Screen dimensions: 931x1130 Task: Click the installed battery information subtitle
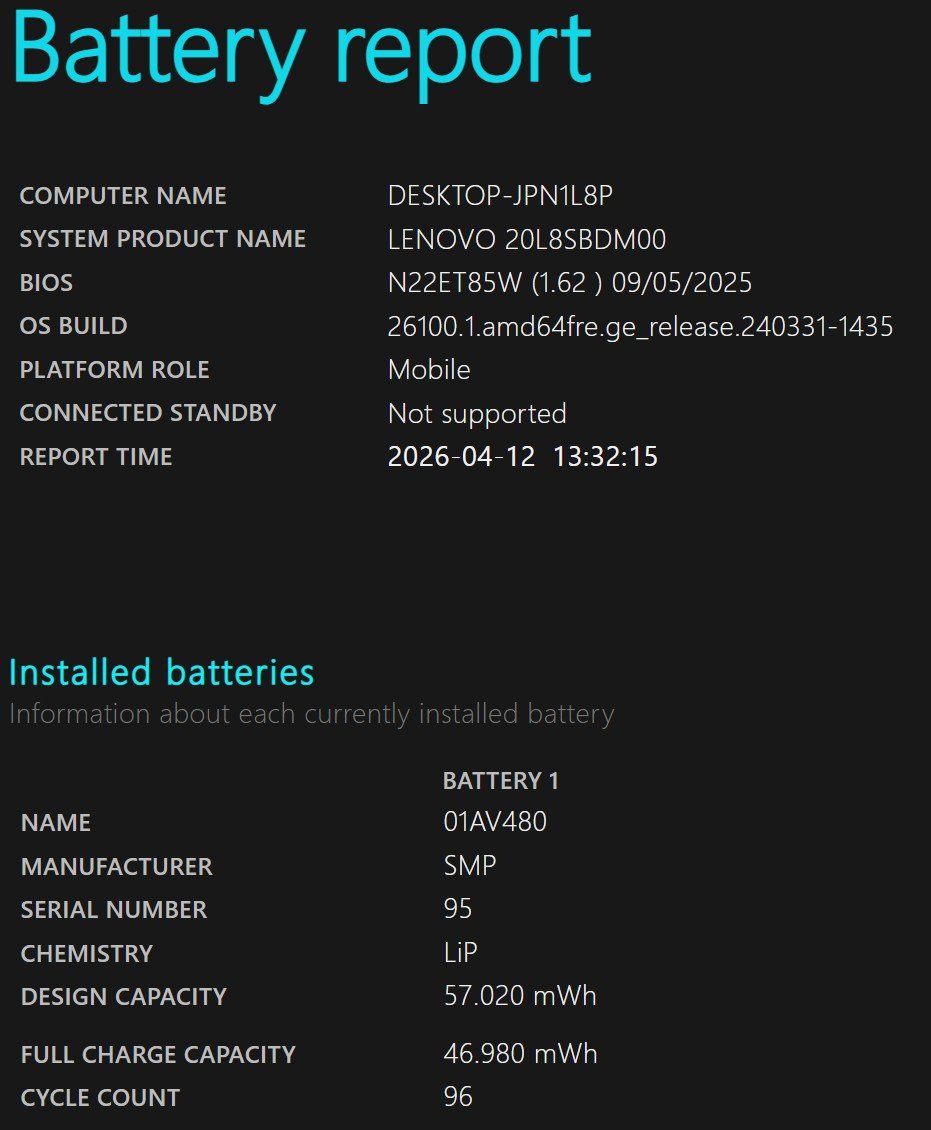pos(311,714)
